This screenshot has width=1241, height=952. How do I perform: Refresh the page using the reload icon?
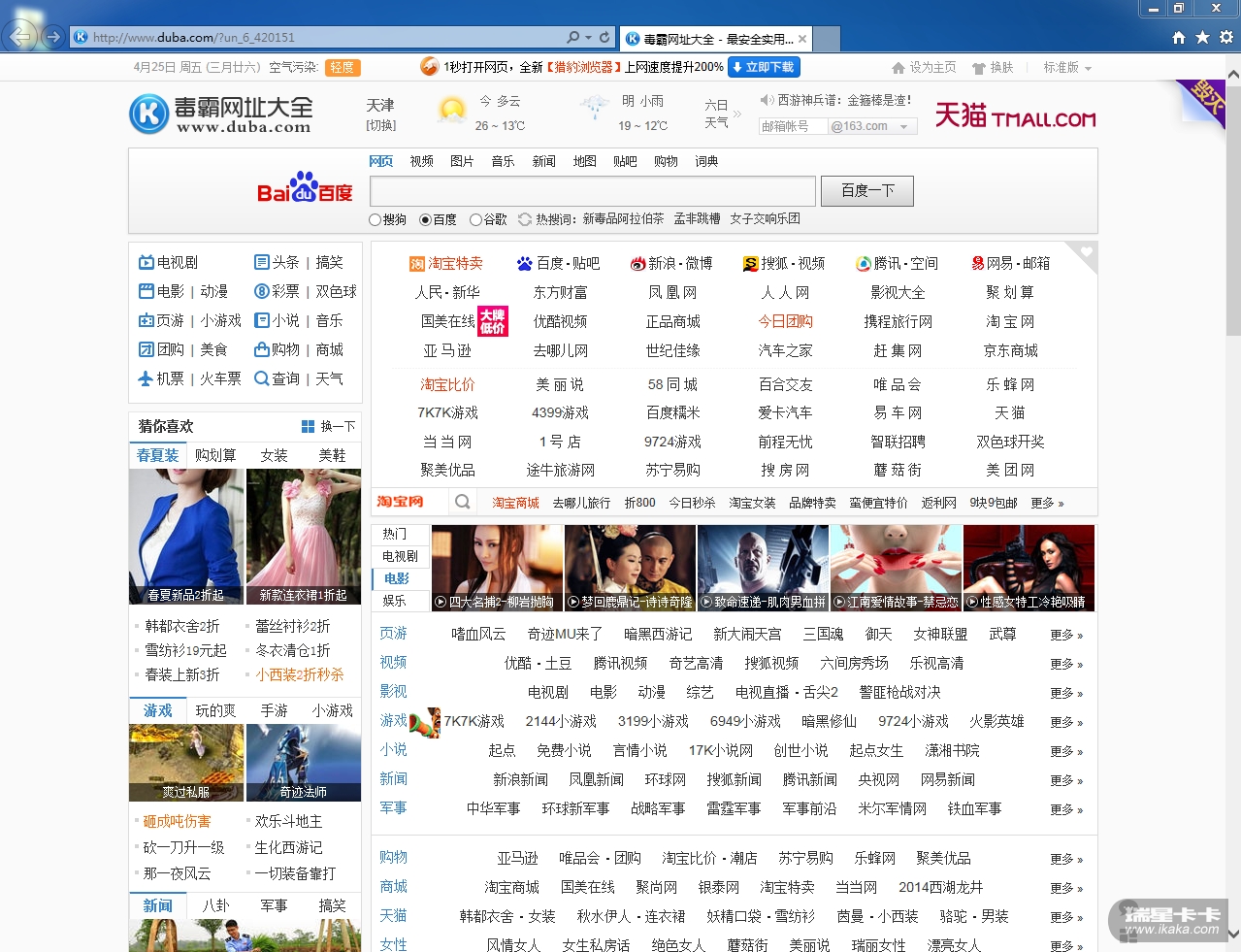604,37
